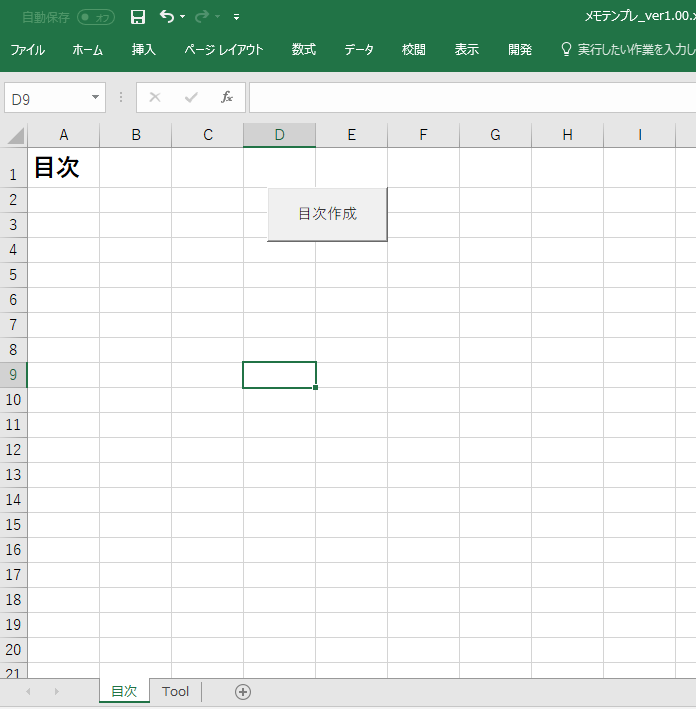Open the 数式 (Formulas) ribbon tab
Image resolution: width=696 pixels, height=709 pixels.
(x=304, y=49)
